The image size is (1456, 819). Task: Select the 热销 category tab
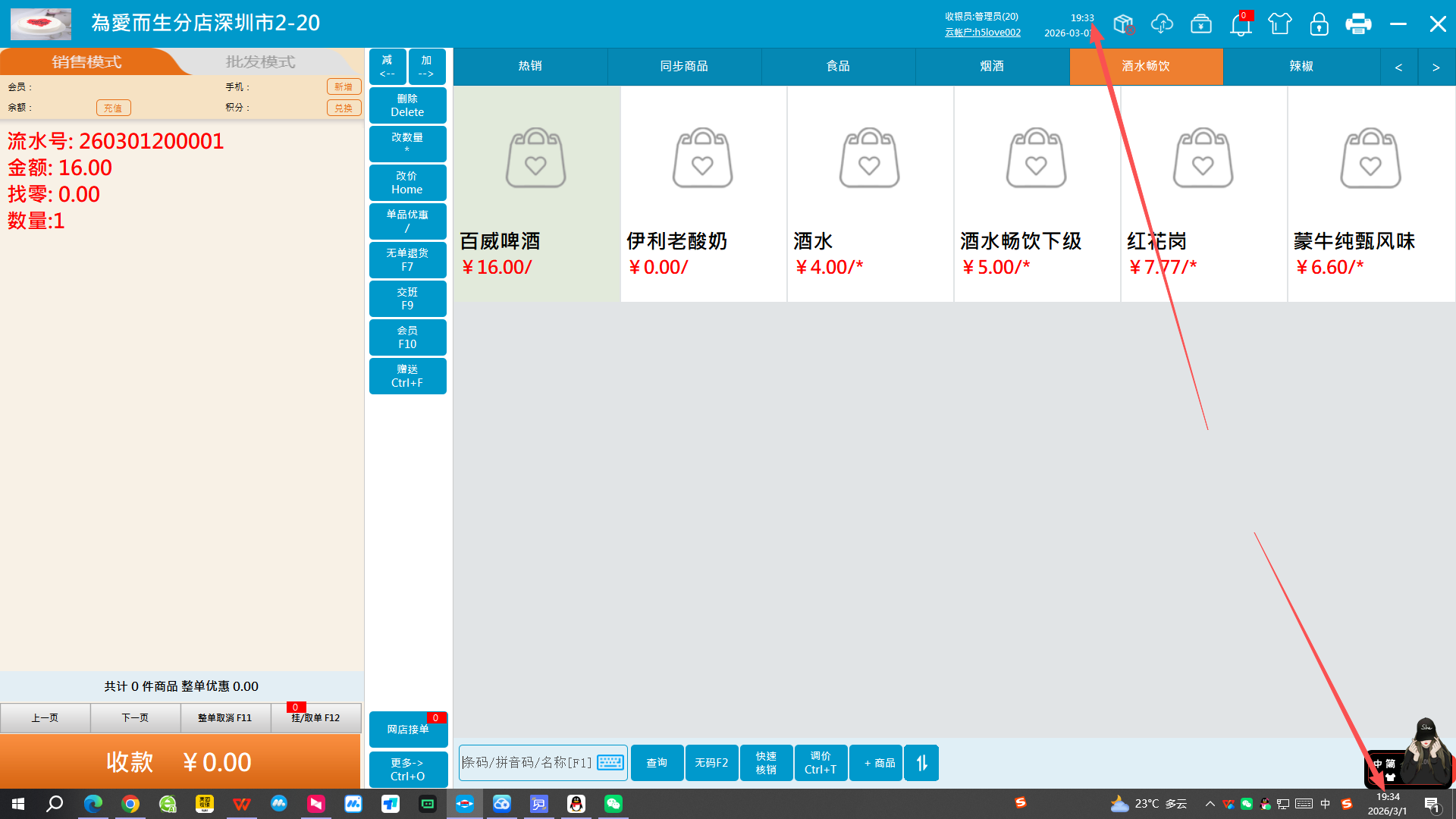[x=530, y=67]
